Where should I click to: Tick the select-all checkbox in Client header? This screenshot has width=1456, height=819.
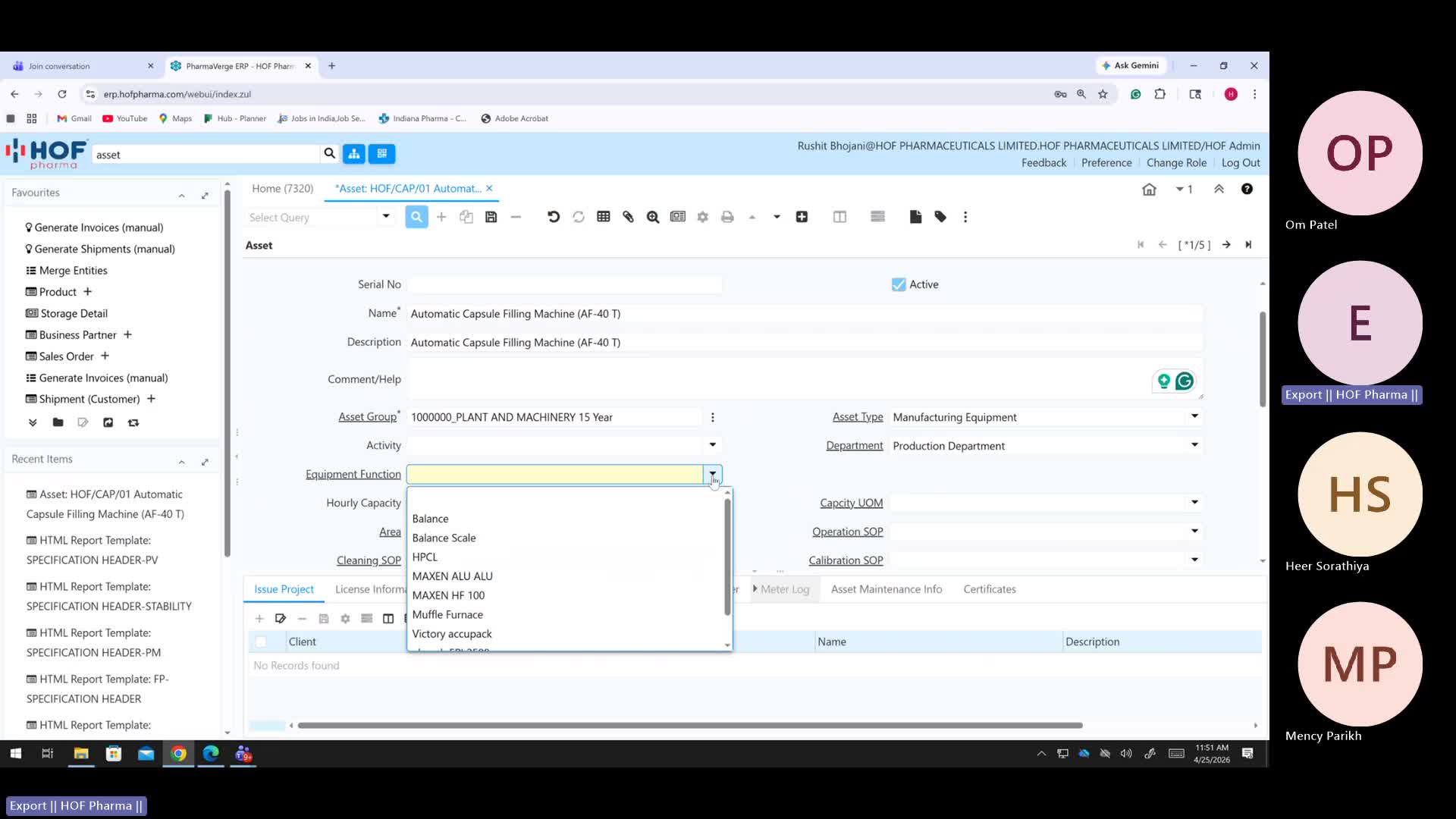point(261,642)
